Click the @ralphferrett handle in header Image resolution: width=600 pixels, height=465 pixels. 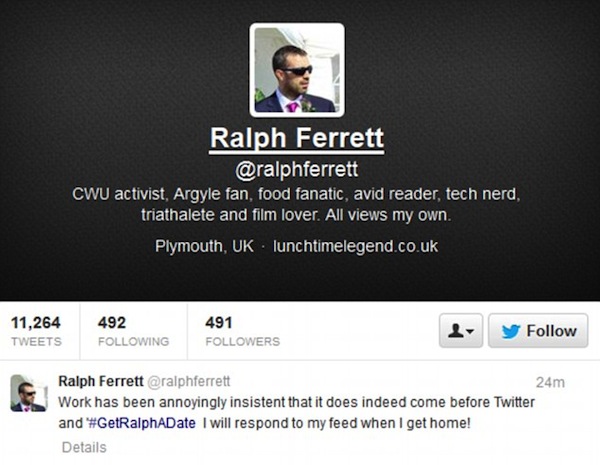[x=297, y=170]
